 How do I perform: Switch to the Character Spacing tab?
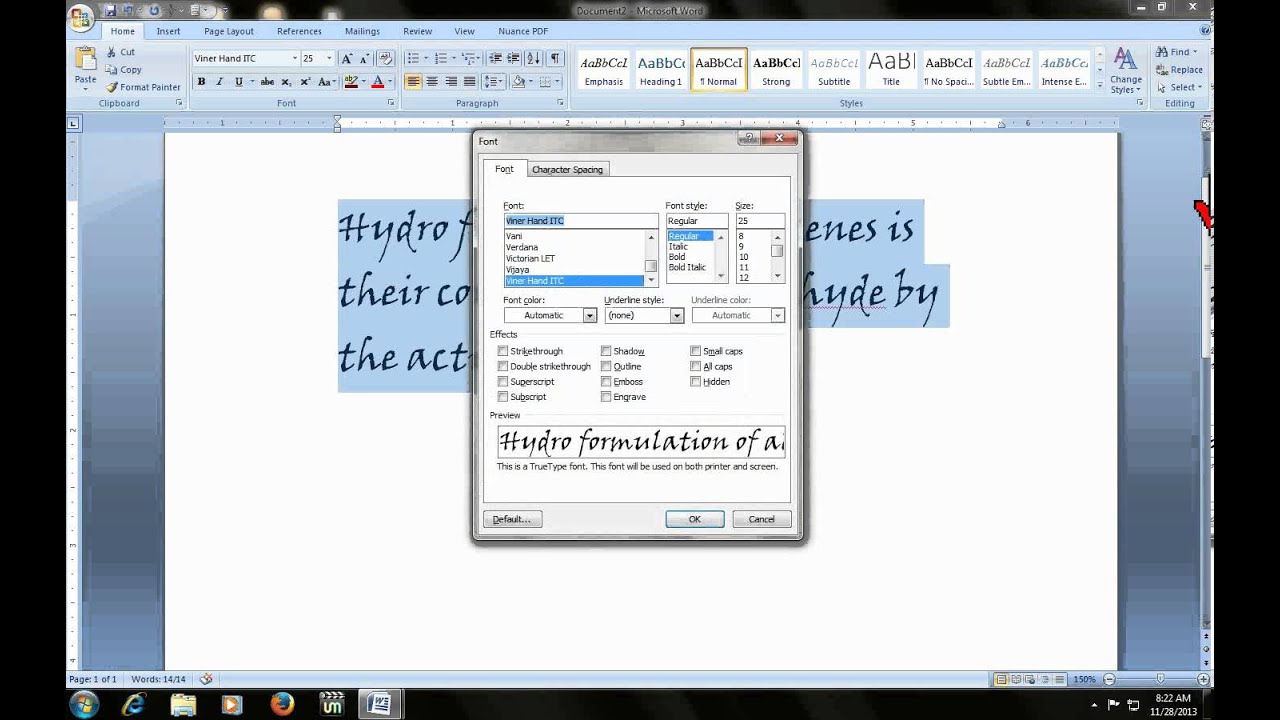point(567,169)
